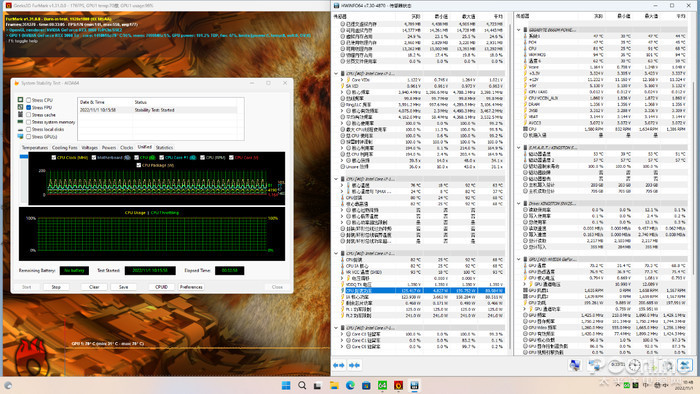
Task: Launch Microsoft Edge from the taskbar
Action: pyautogui.click(x=350, y=385)
